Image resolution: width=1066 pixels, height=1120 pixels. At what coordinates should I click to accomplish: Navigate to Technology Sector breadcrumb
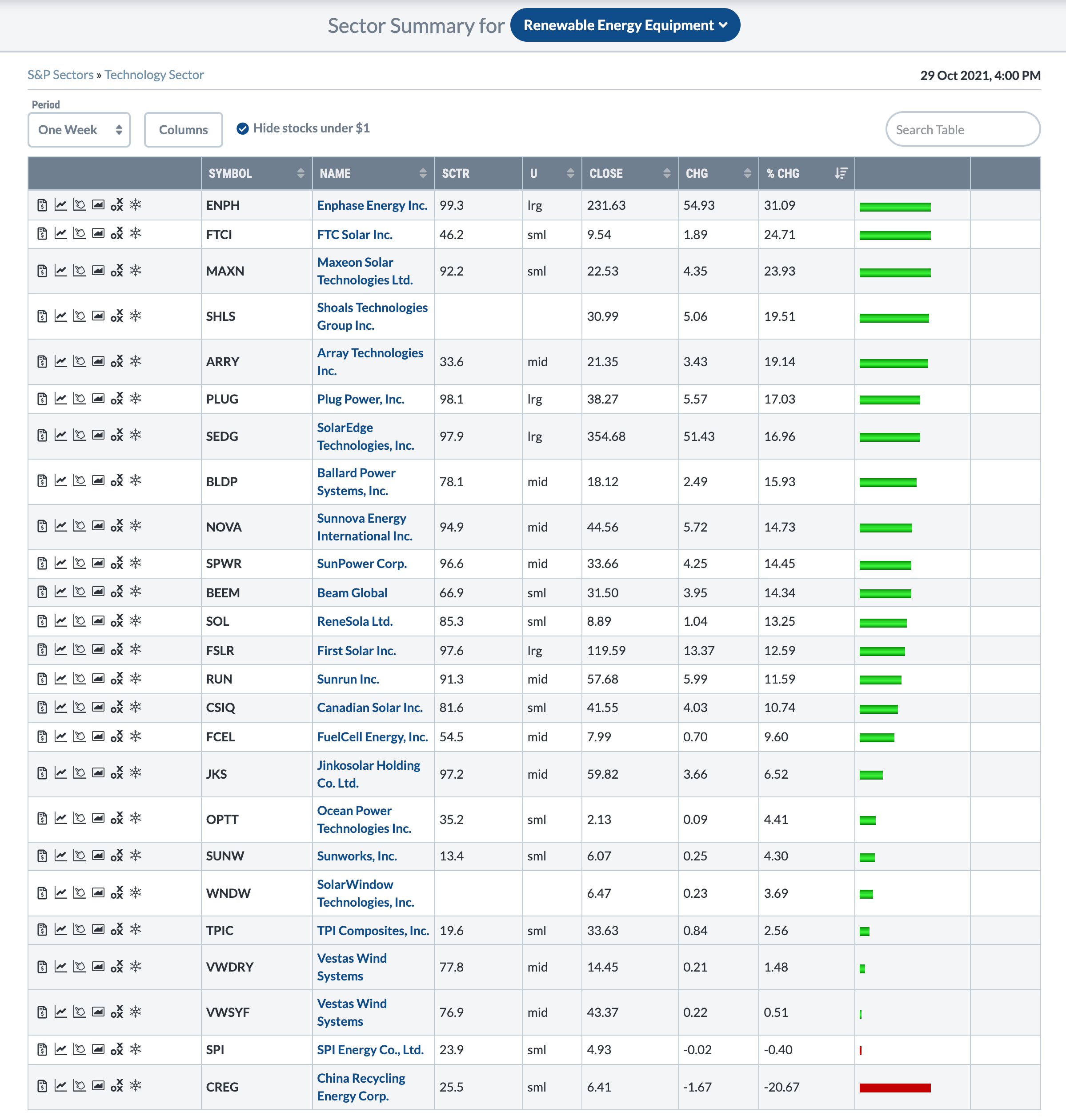154,75
